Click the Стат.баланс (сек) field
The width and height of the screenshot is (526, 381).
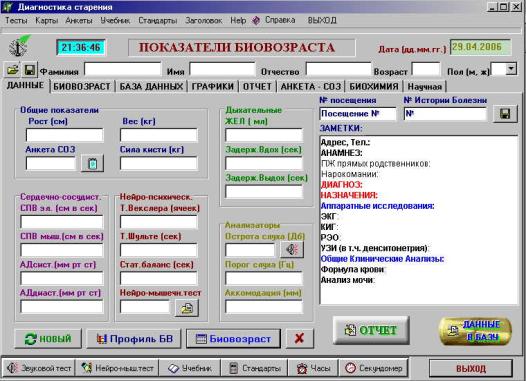[159, 278]
